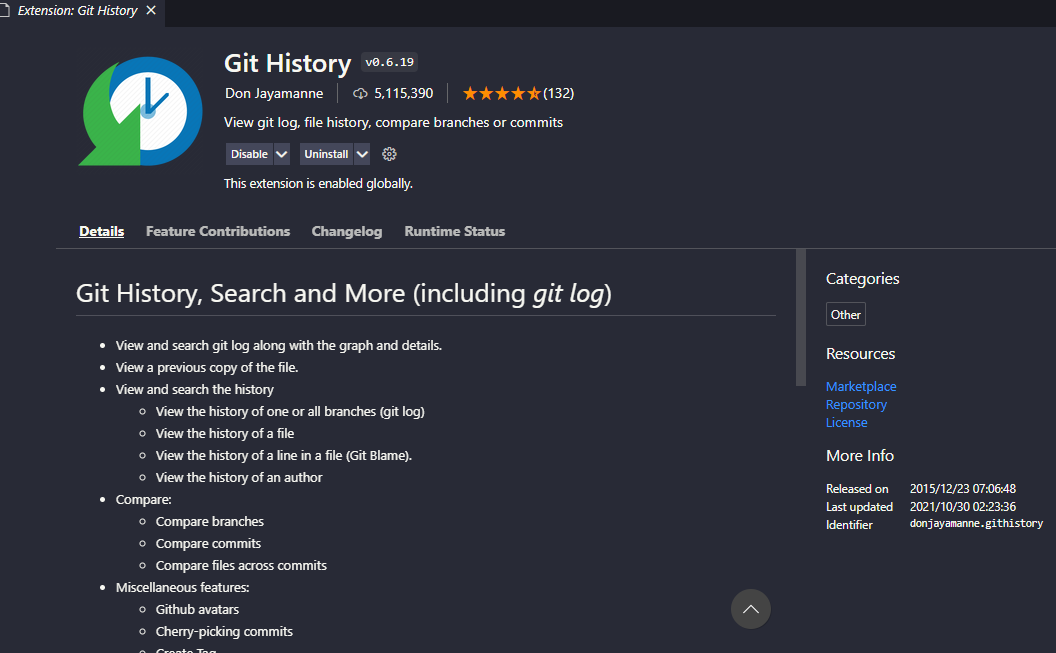Open the License link
The image size is (1056, 653).
(847, 423)
